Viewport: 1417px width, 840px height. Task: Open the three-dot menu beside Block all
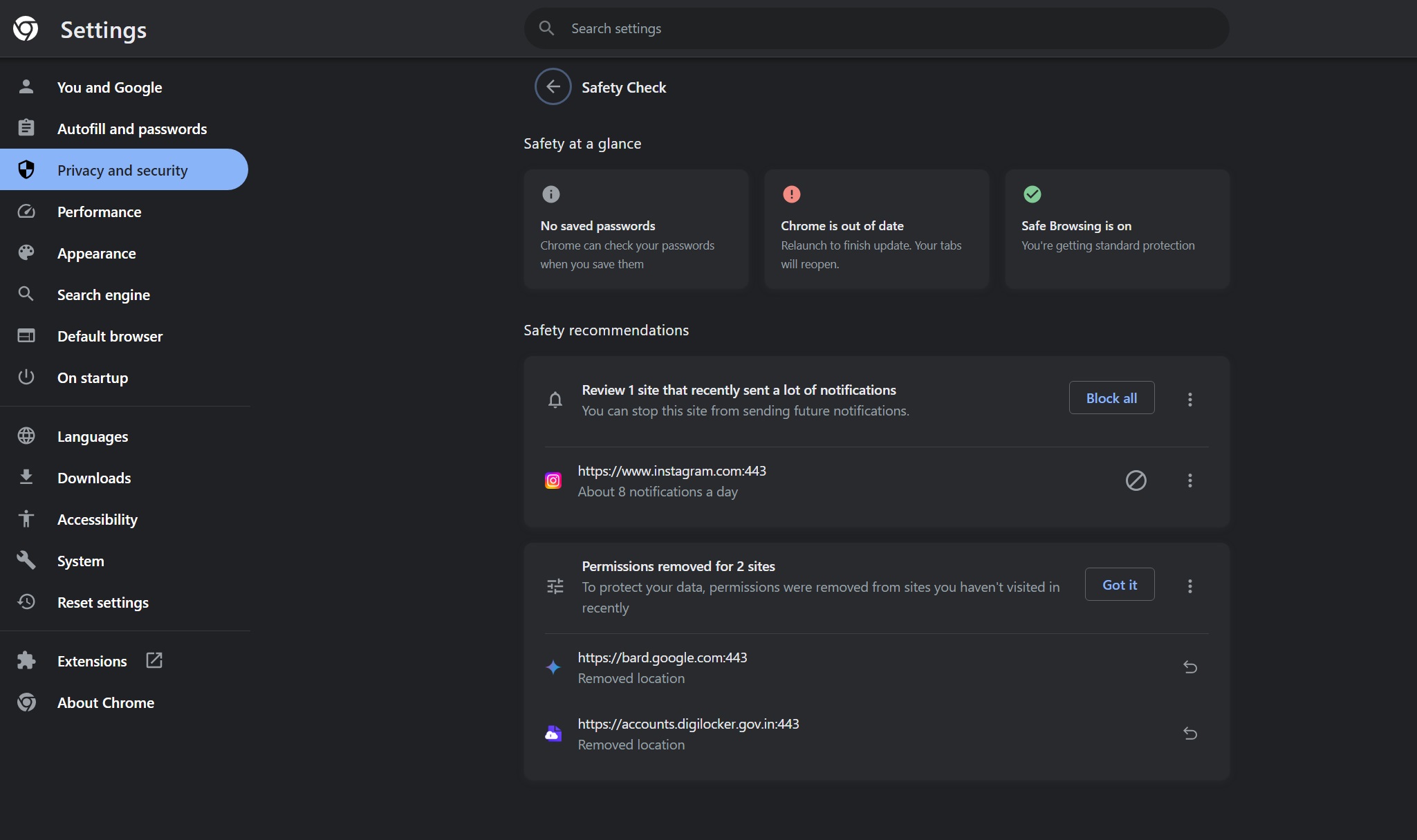click(x=1189, y=399)
